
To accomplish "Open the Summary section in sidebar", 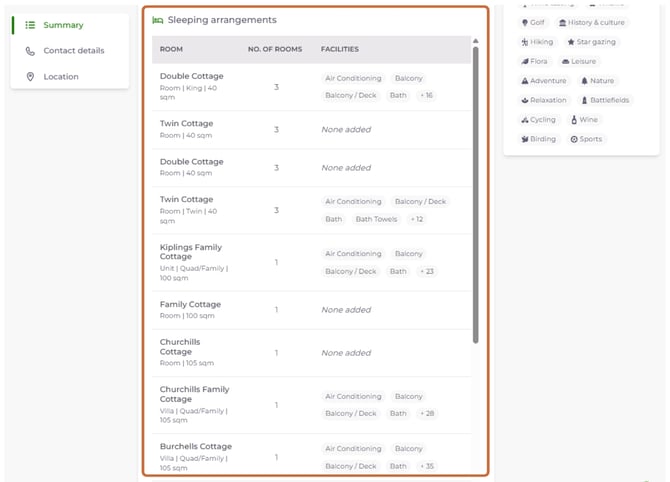I will 63,25.
